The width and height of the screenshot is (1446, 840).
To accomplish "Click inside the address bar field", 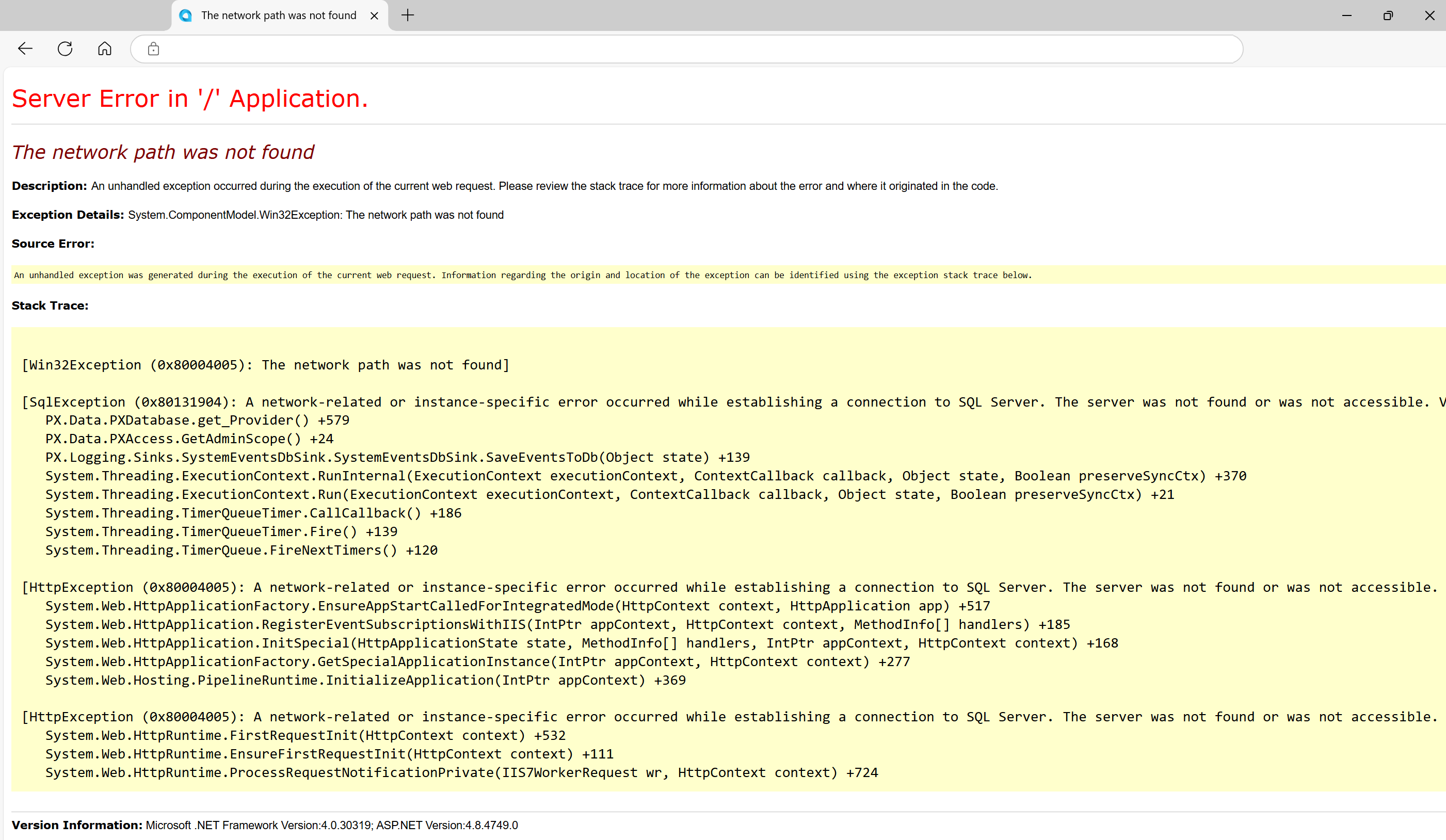I will click(x=688, y=50).
